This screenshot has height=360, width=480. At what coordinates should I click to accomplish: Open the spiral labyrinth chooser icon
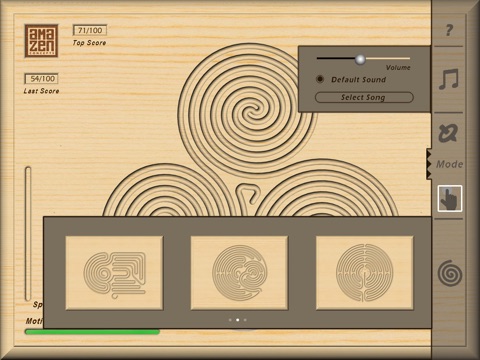[450, 273]
